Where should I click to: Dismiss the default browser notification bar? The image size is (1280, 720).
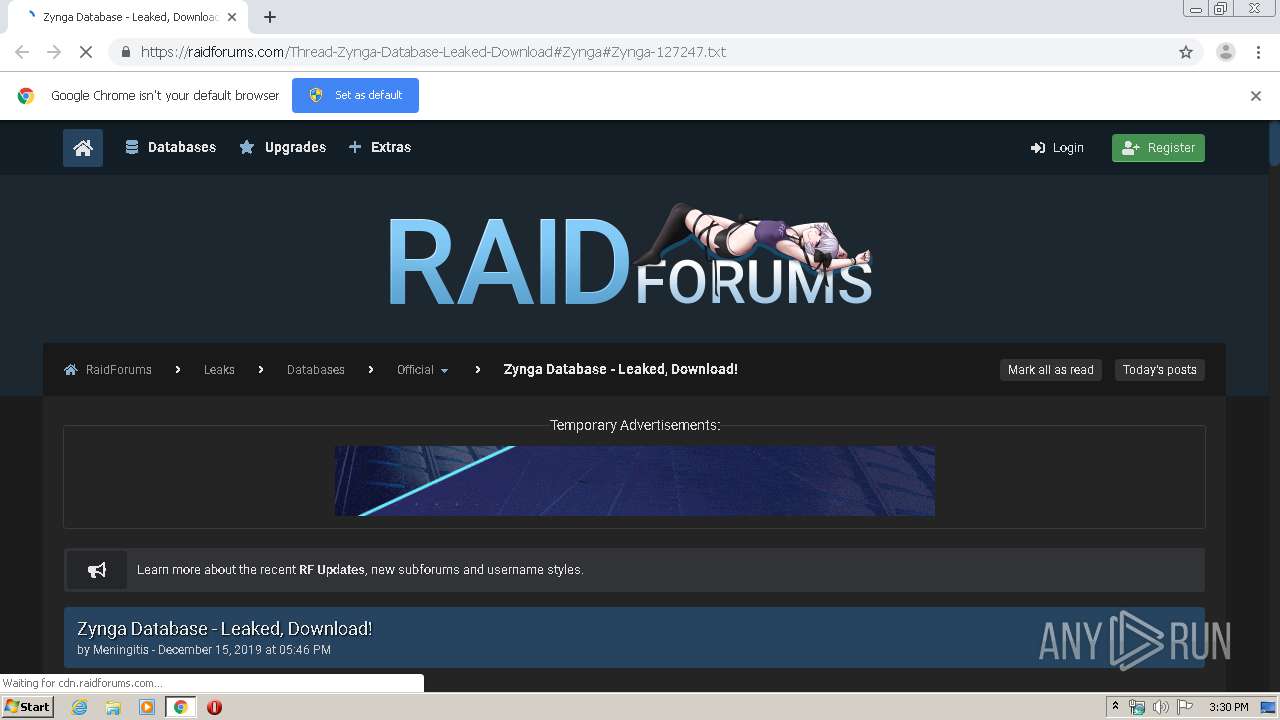(1256, 96)
